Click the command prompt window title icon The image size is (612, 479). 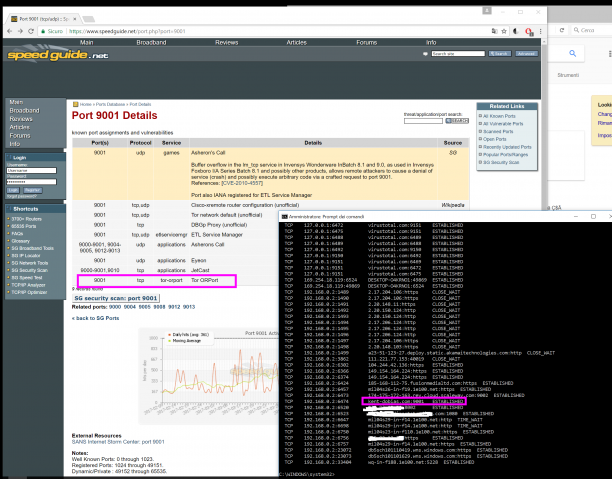pyautogui.click(x=285, y=217)
